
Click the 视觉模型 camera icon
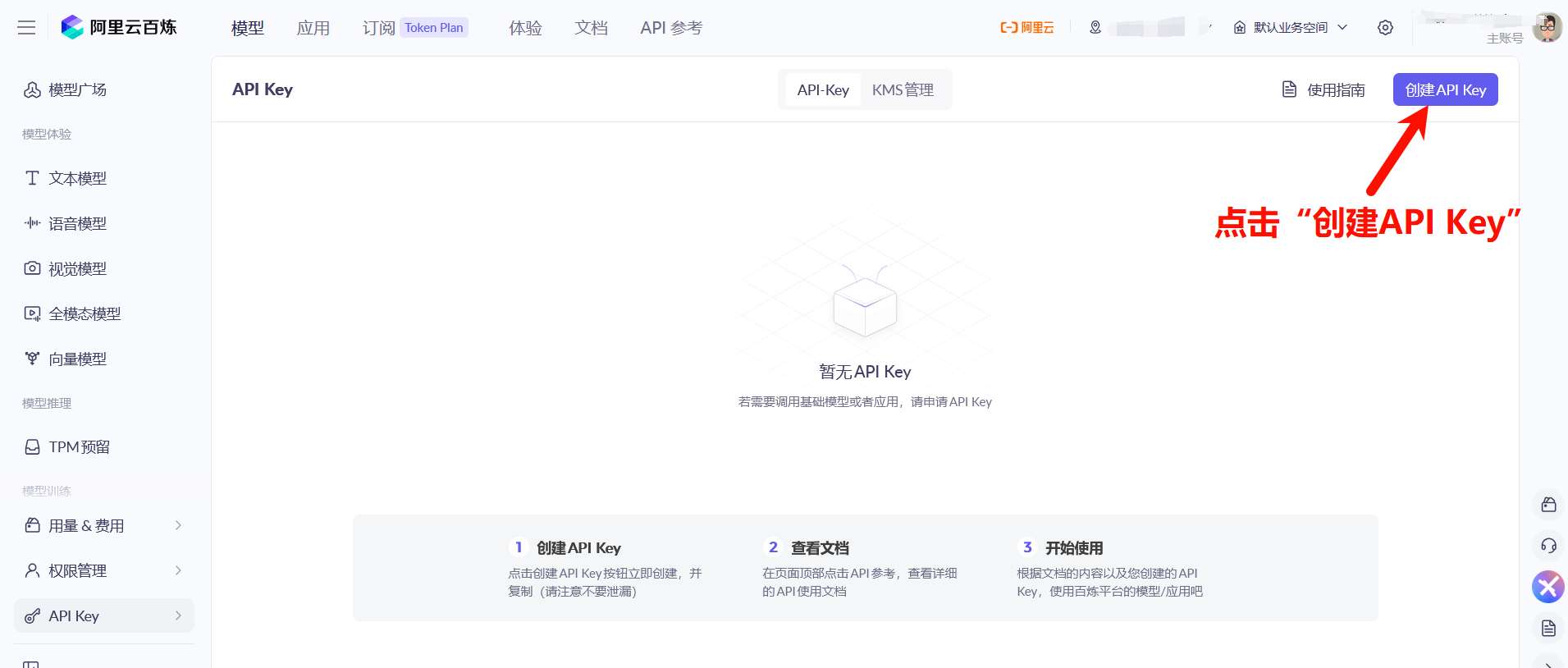[x=32, y=268]
